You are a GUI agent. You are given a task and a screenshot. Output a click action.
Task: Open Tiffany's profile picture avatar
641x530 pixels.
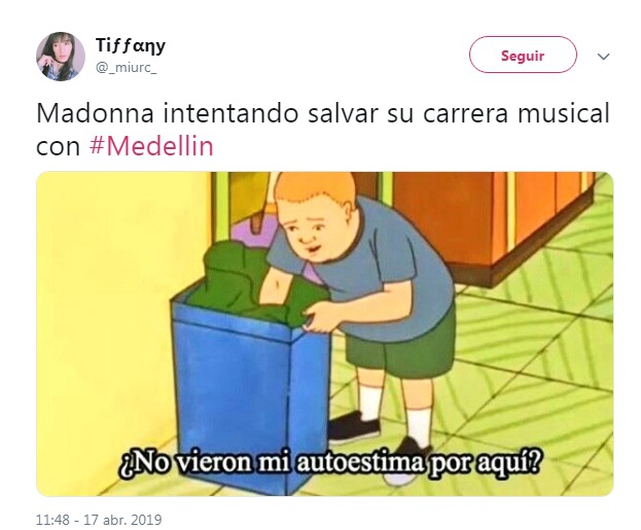61,56
